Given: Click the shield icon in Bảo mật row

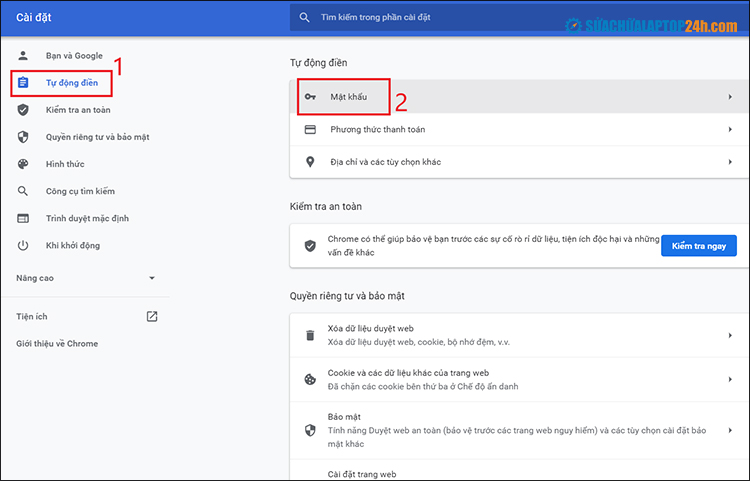Looking at the screenshot, I should 310,430.
